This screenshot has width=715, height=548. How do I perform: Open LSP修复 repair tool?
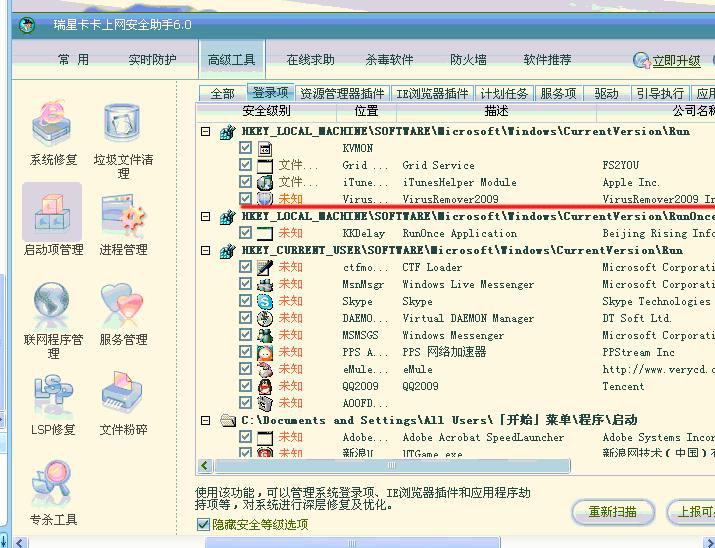tap(52, 404)
